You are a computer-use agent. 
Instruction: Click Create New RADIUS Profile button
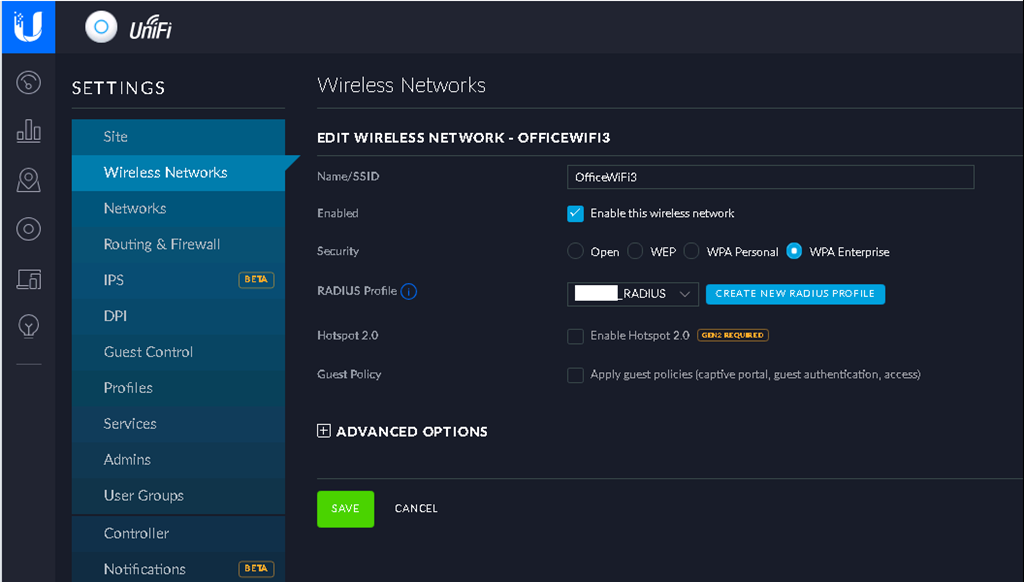795,294
